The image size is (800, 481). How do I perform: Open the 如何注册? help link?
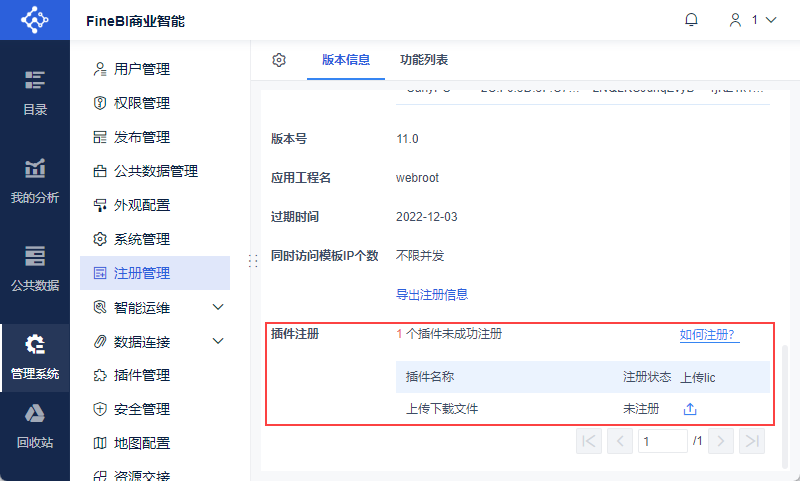tap(709, 335)
